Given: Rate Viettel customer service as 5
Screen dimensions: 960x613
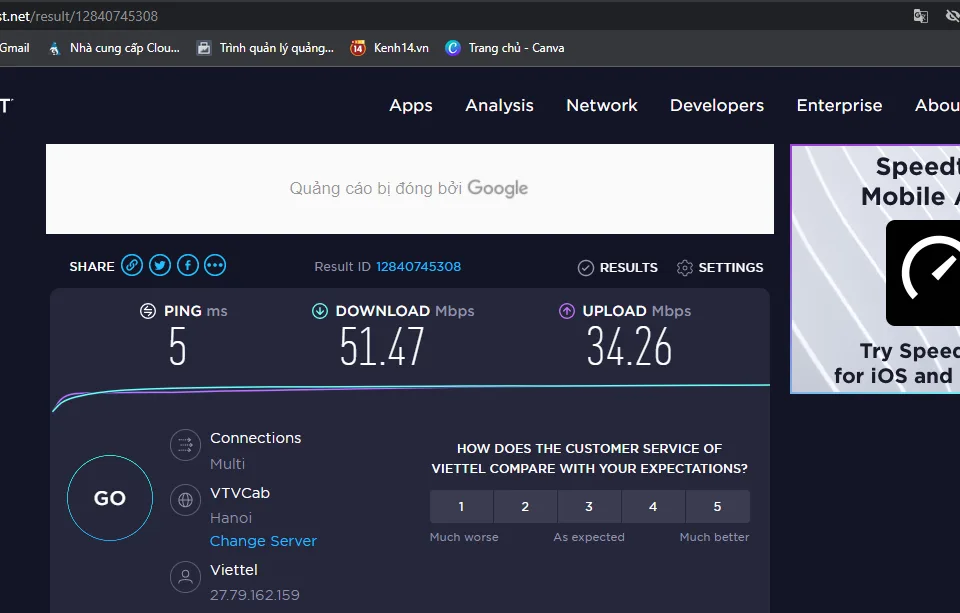Looking at the screenshot, I should pyautogui.click(x=718, y=506).
